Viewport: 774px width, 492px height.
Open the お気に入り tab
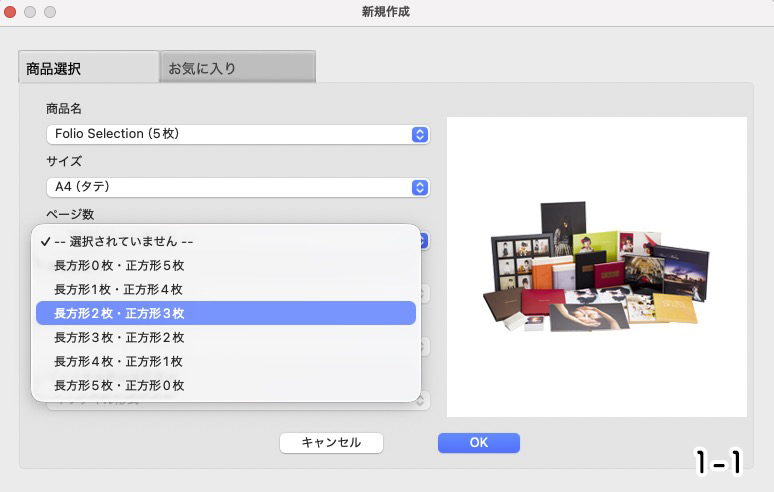pyautogui.click(x=237, y=68)
